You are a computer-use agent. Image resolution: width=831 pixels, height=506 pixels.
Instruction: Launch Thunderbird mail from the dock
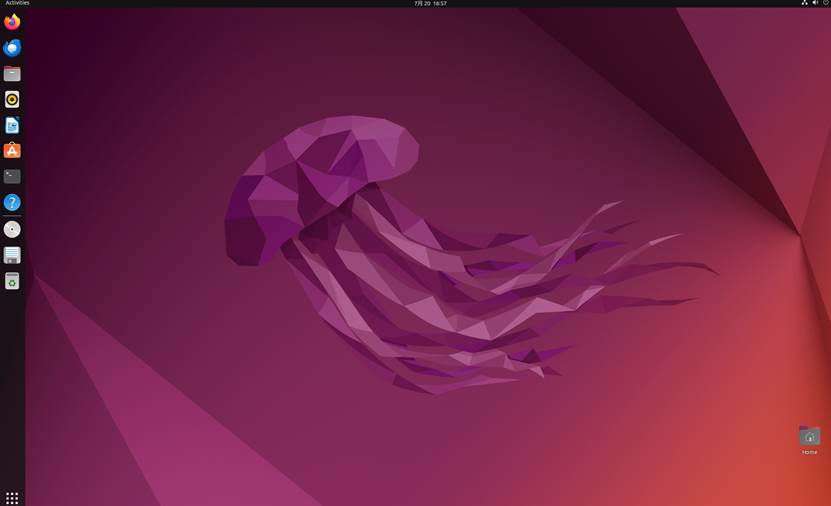coord(12,48)
